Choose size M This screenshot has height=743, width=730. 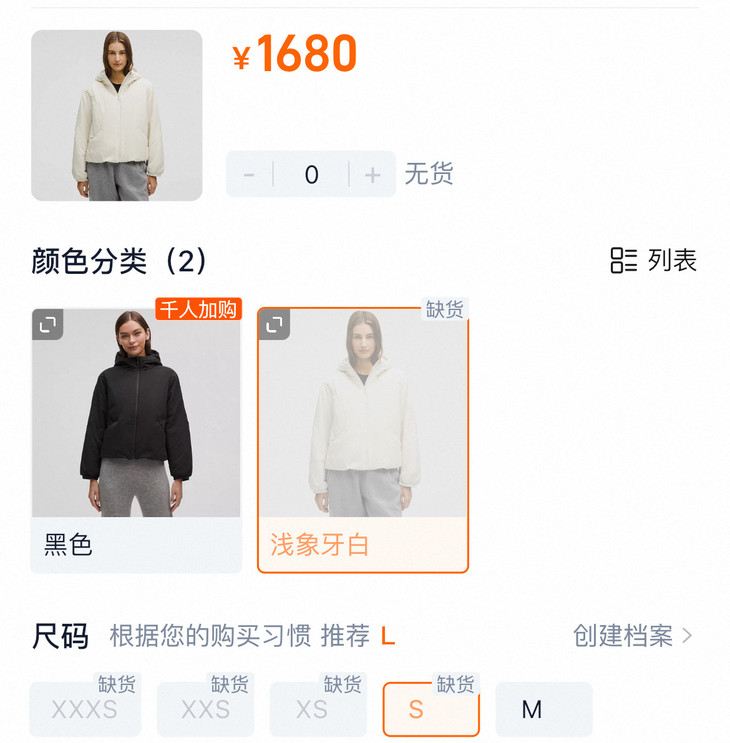pos(544,709)
